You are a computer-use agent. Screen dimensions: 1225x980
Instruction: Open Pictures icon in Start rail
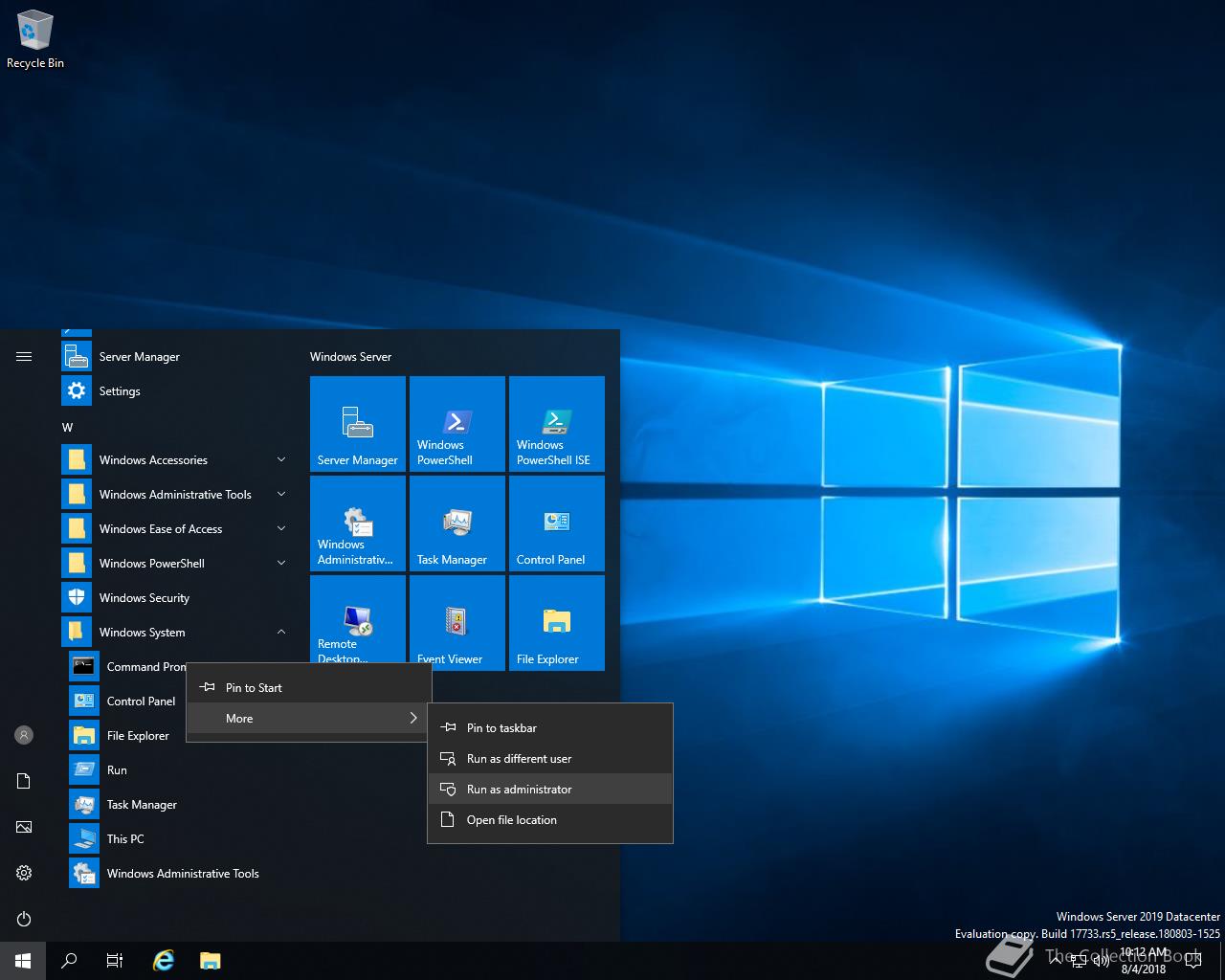pyautogui.click(x=24, y=827)
